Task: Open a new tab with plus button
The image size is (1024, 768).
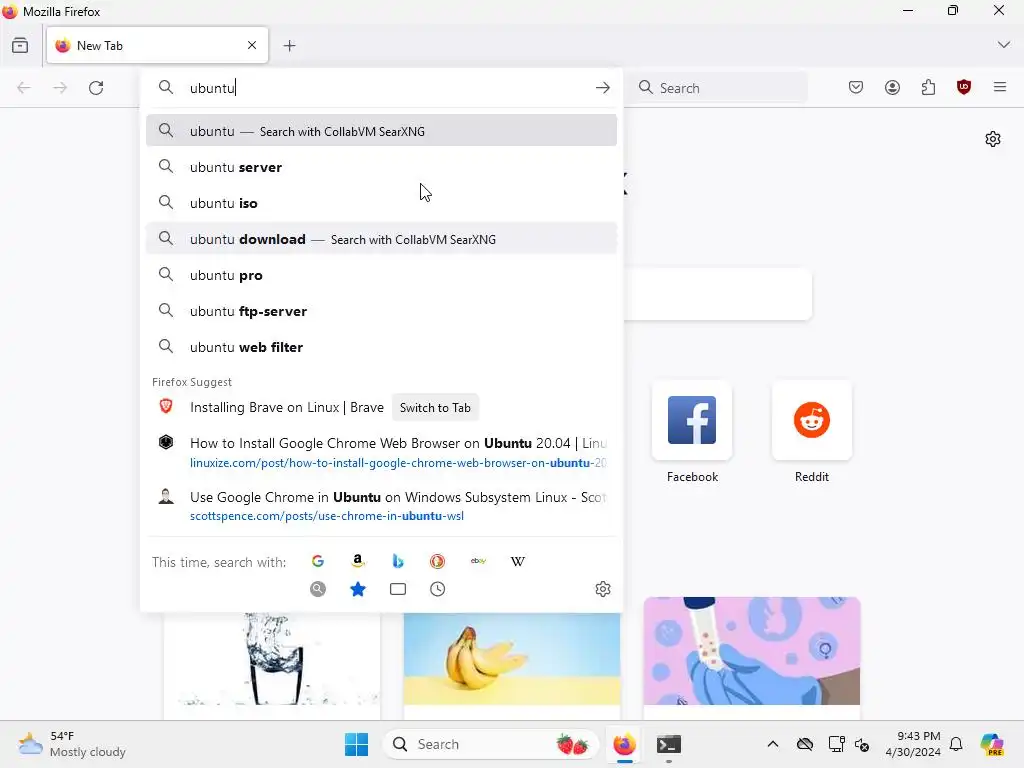Action: pyautogui.click(x=289, y=46)
